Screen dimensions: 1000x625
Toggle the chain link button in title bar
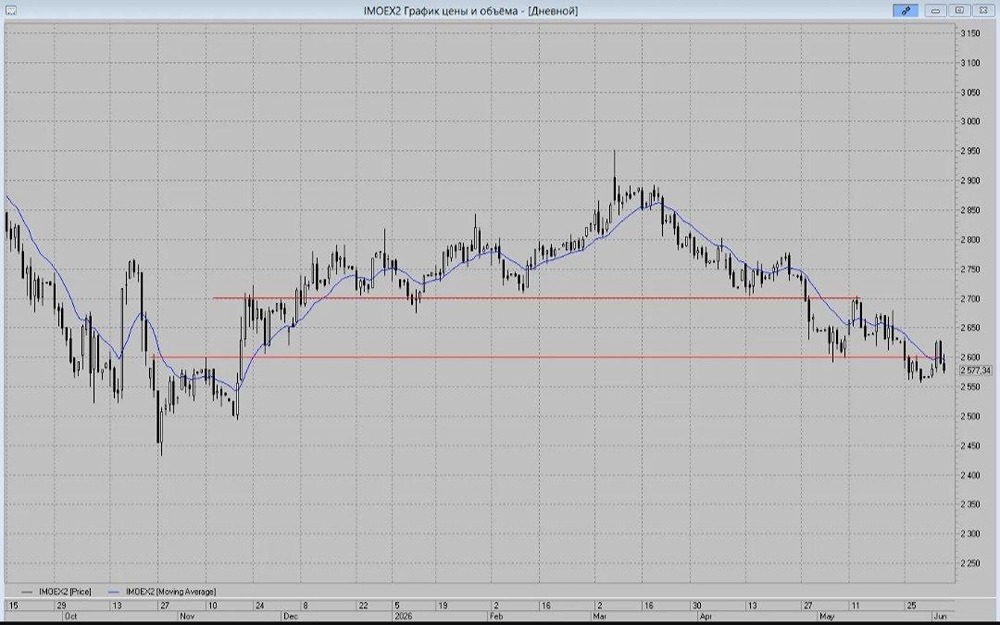[x=906, y=10]
